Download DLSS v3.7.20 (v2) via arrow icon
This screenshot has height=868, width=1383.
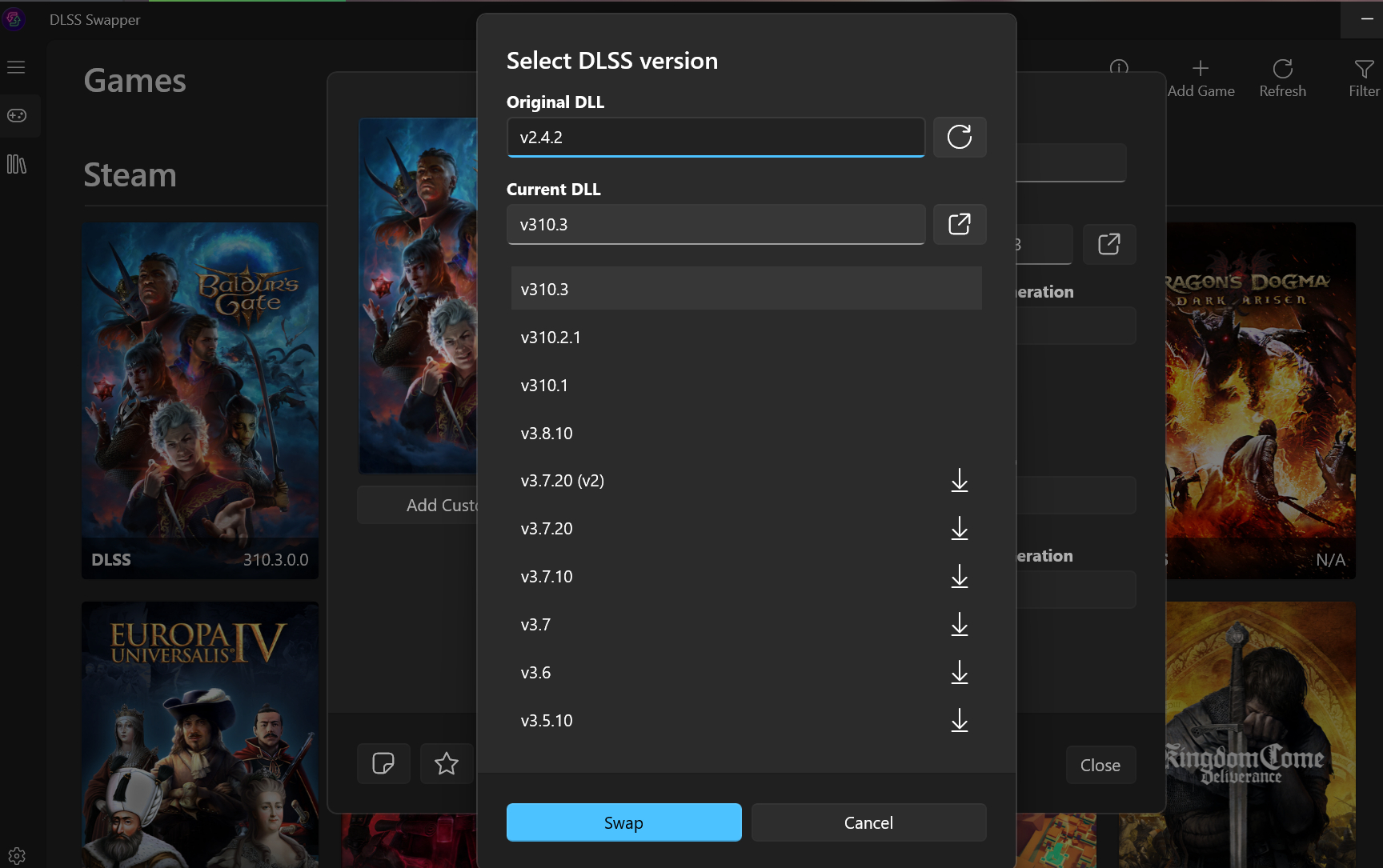point(960,481)
